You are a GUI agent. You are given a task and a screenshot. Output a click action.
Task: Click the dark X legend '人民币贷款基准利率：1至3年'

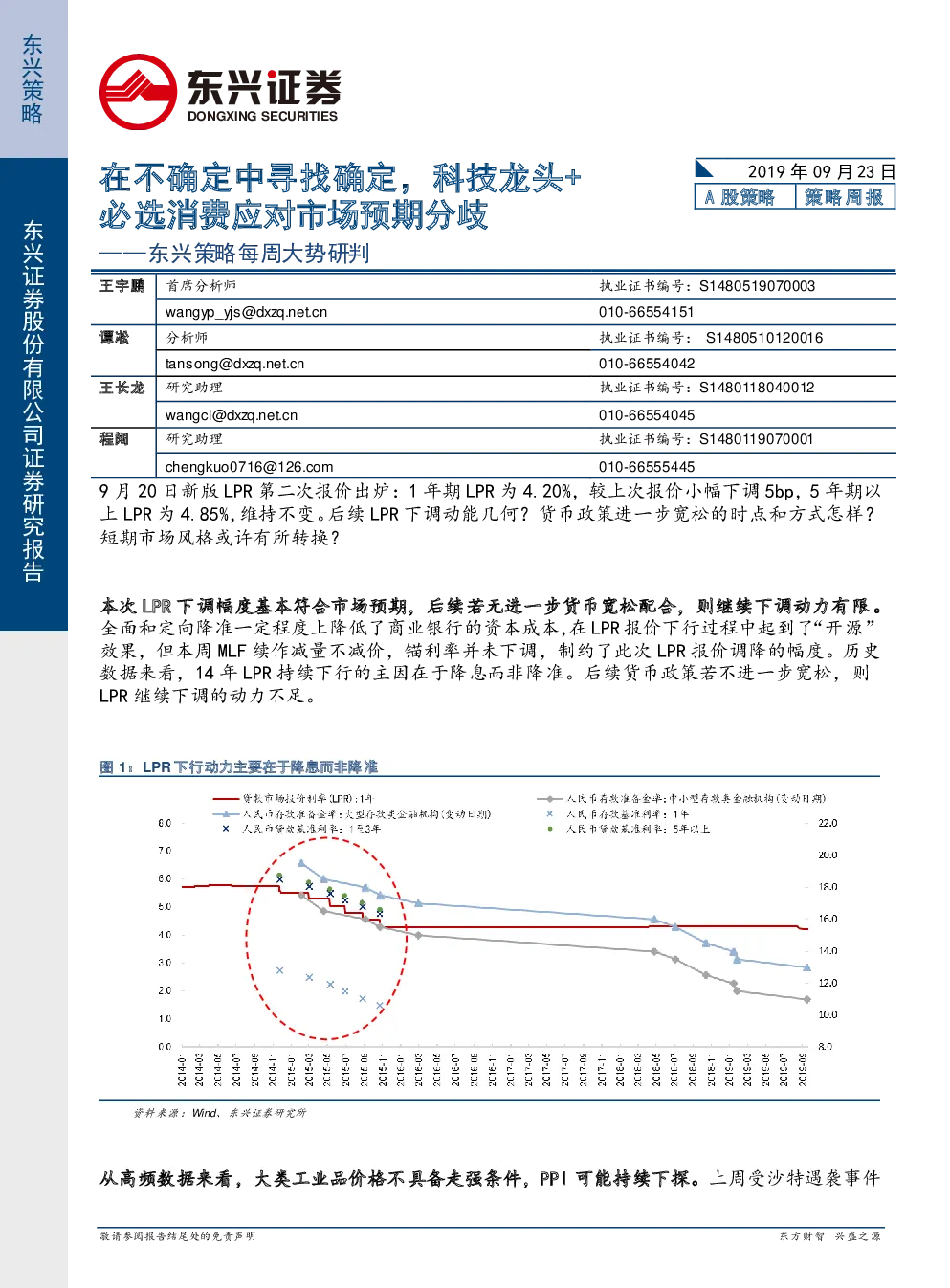point(300,829)
